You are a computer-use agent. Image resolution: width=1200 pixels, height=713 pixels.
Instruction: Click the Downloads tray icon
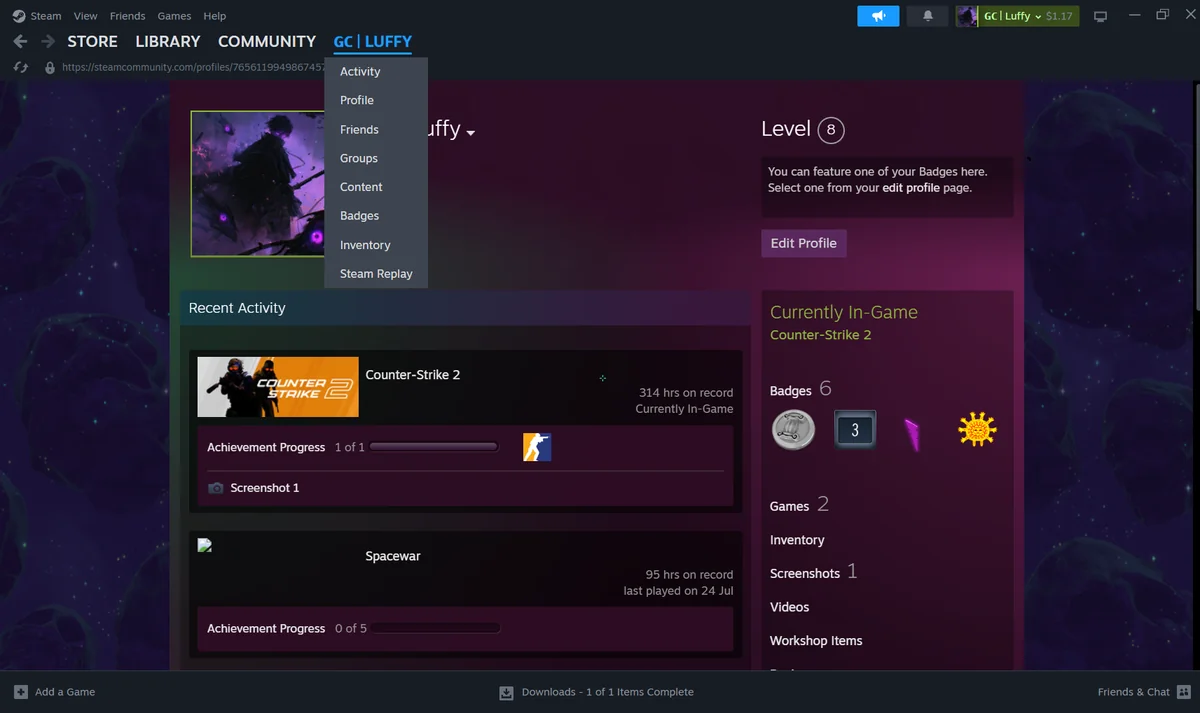click(x=506, y=692)
